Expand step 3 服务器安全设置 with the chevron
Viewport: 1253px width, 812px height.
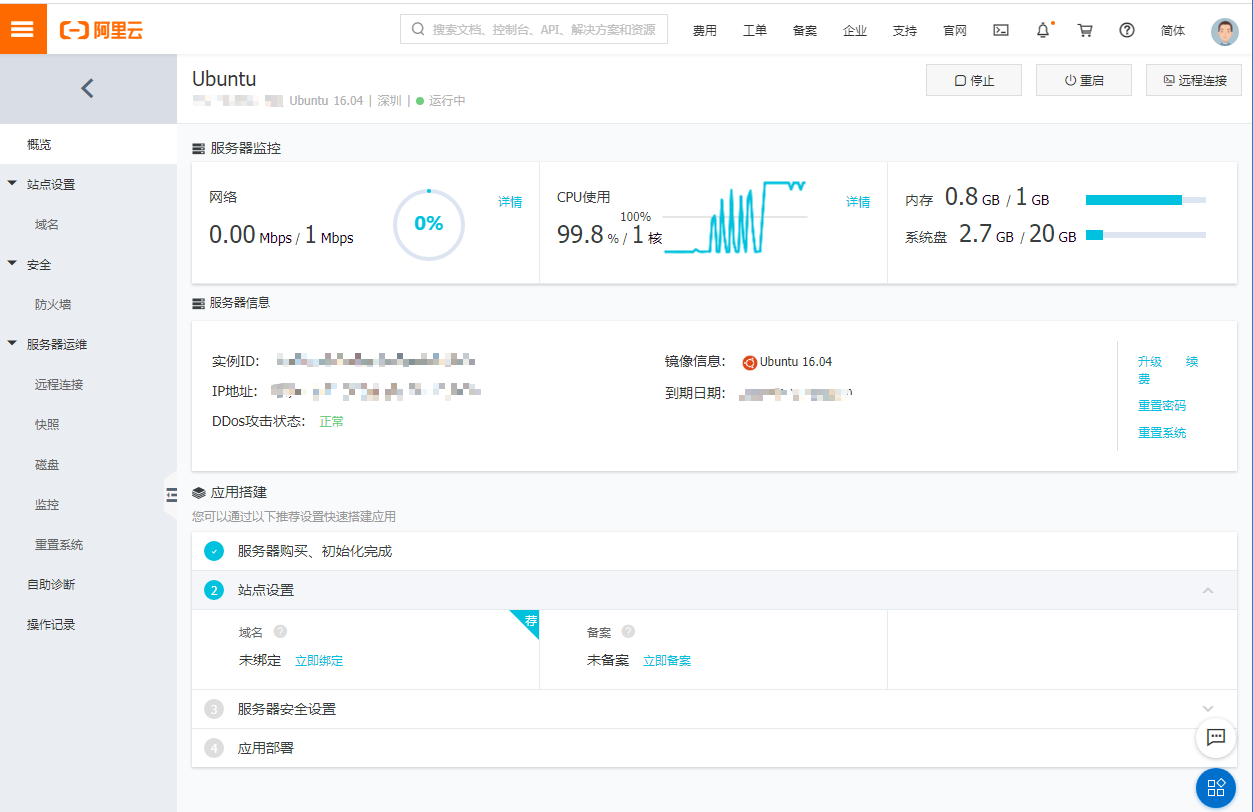[1208, 709]
